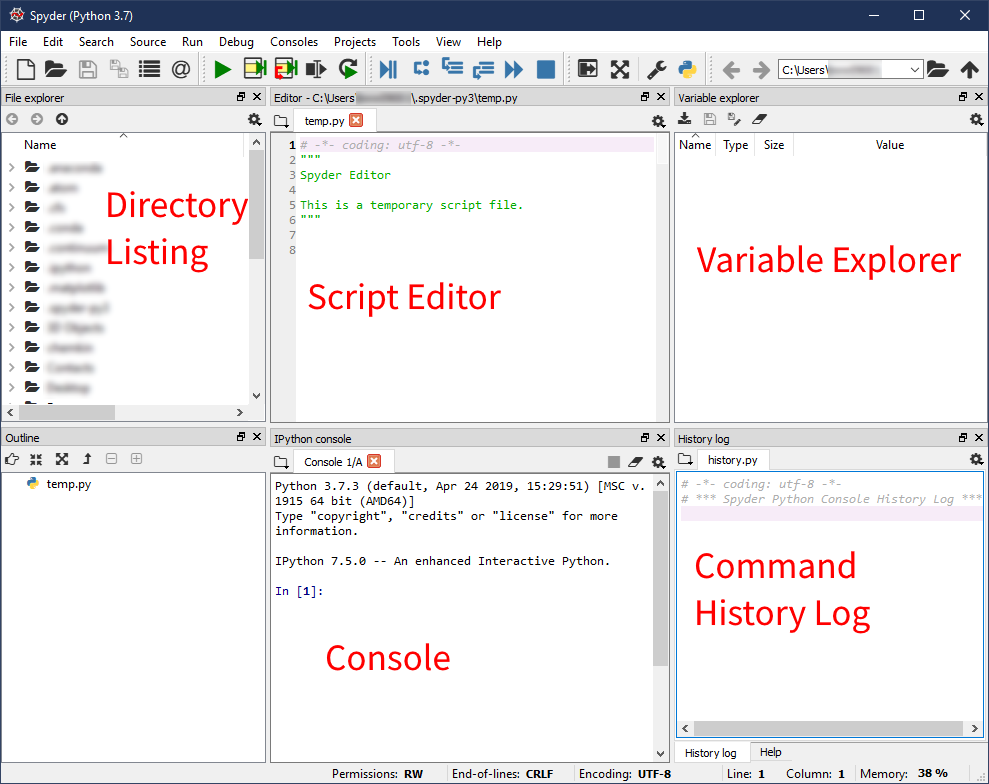Run file with the green play button
This screenshot has height=784, width=989.
tap(222, 69)
